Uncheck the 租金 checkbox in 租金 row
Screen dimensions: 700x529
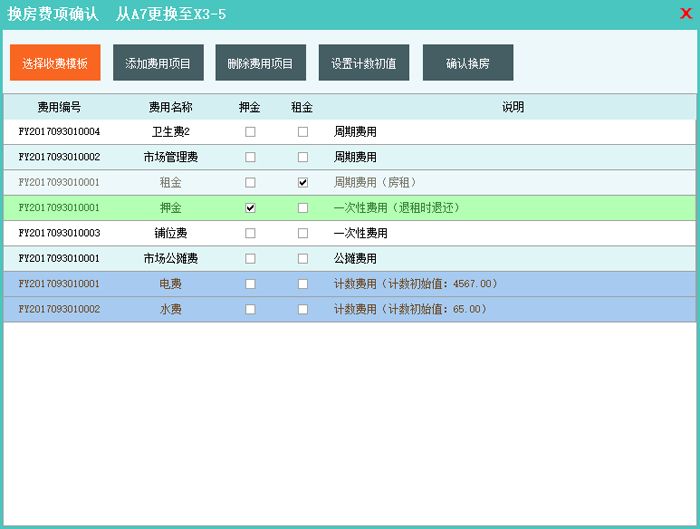[x=303, y=183]
